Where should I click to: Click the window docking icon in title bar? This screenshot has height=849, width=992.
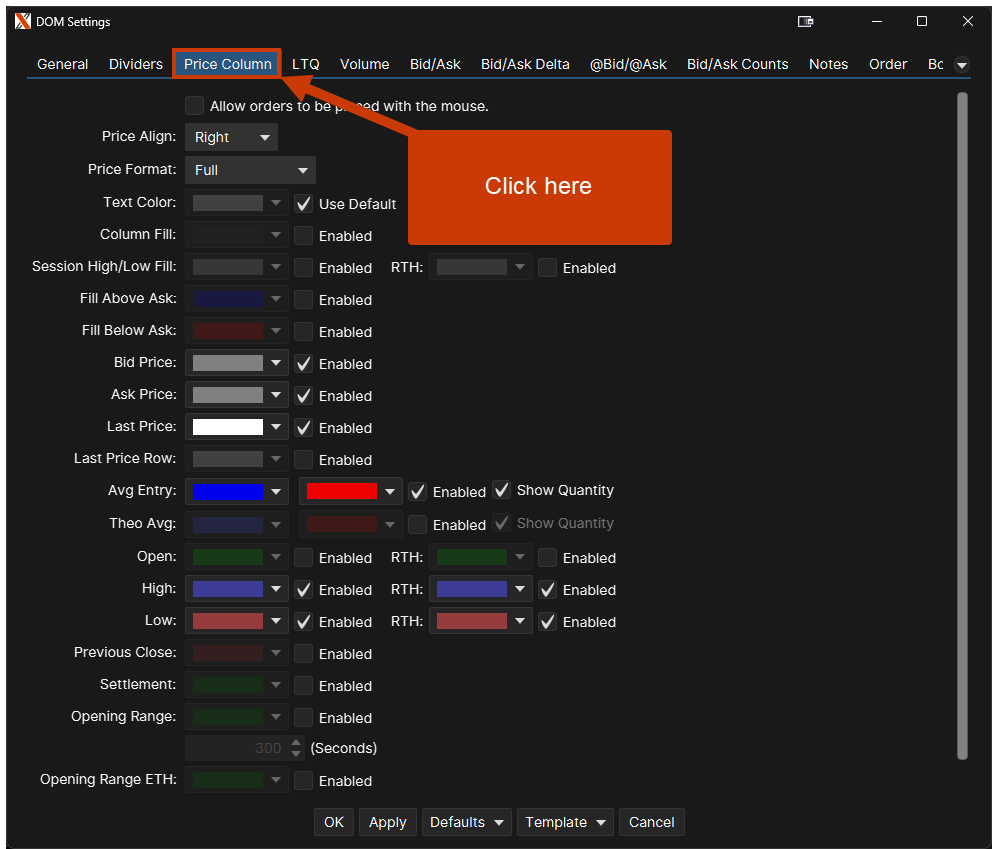tap(805, 21)
